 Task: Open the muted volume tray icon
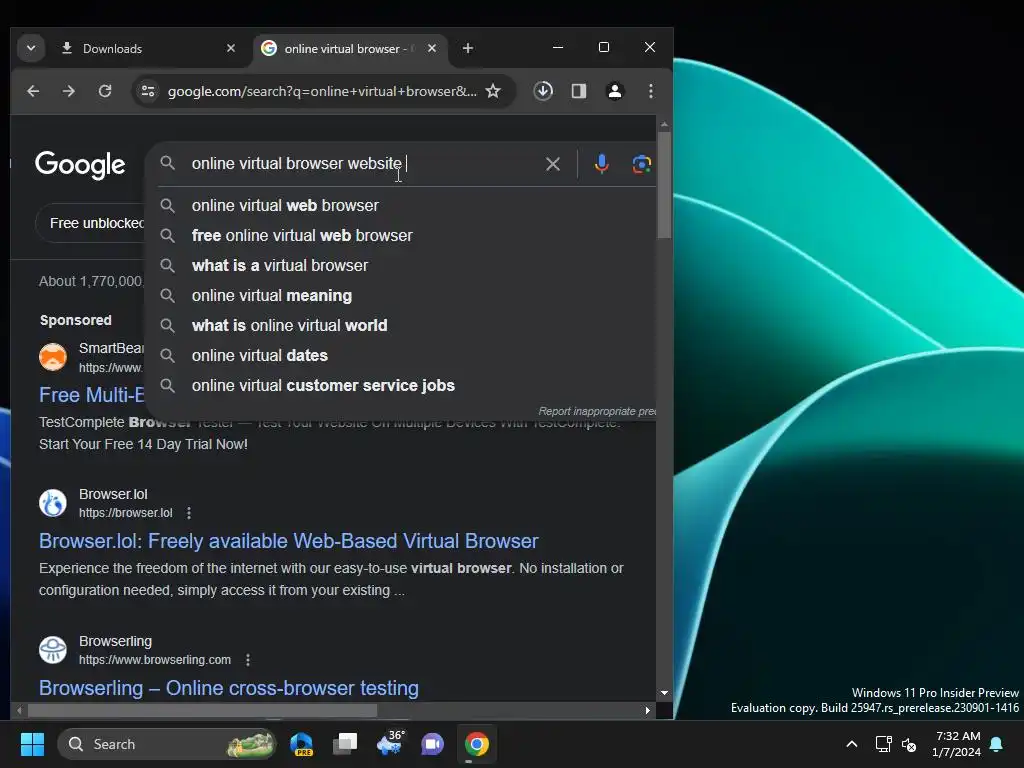909,744
